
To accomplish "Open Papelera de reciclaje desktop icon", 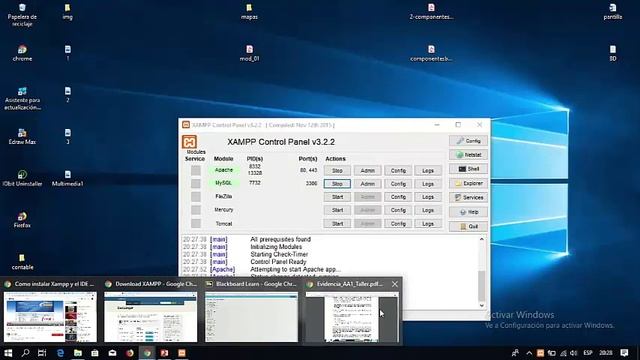I will [22, 15].
